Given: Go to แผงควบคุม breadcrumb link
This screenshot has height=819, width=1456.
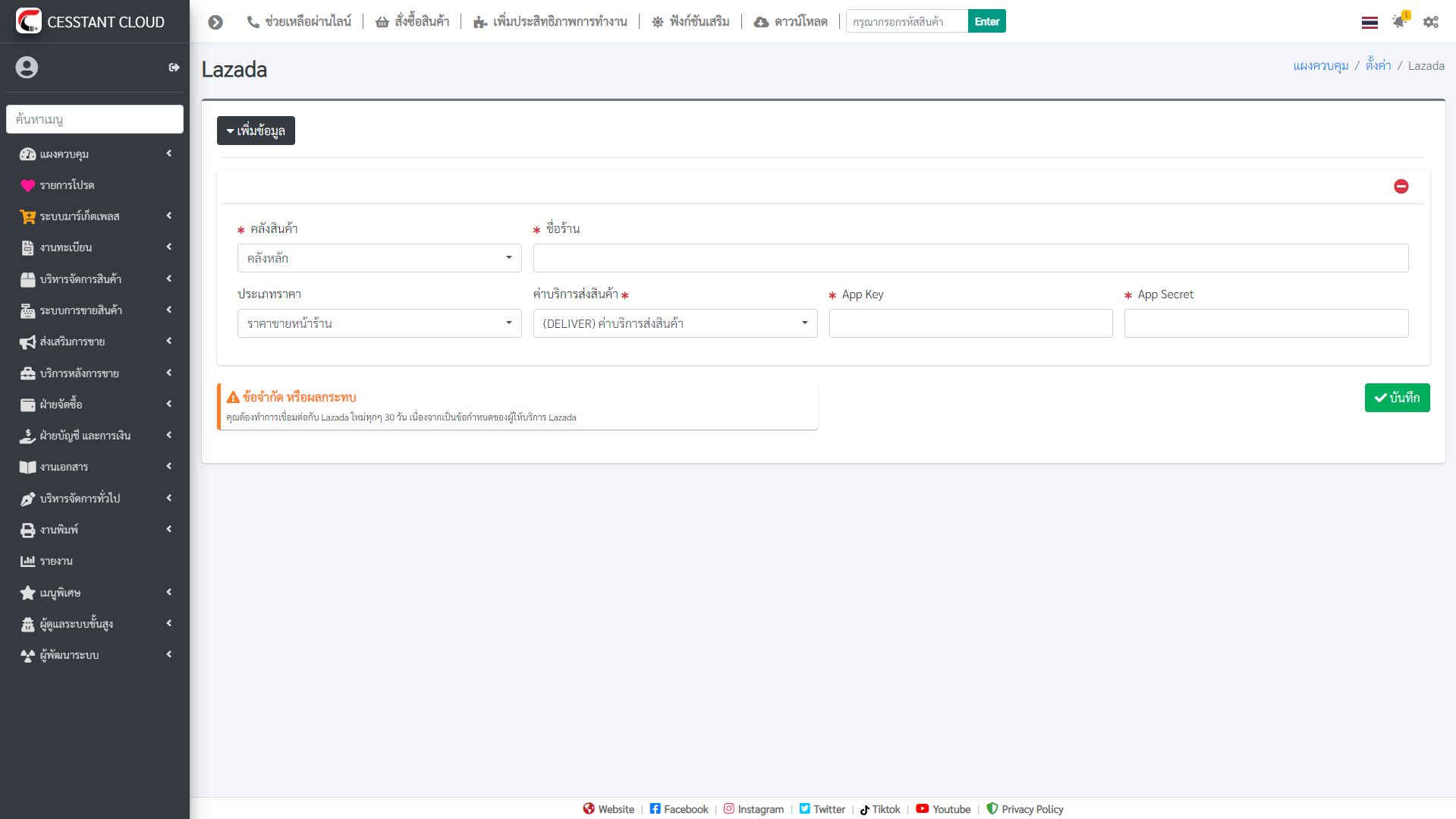Looking at the screenshot, I should [x=1320, y=66].
